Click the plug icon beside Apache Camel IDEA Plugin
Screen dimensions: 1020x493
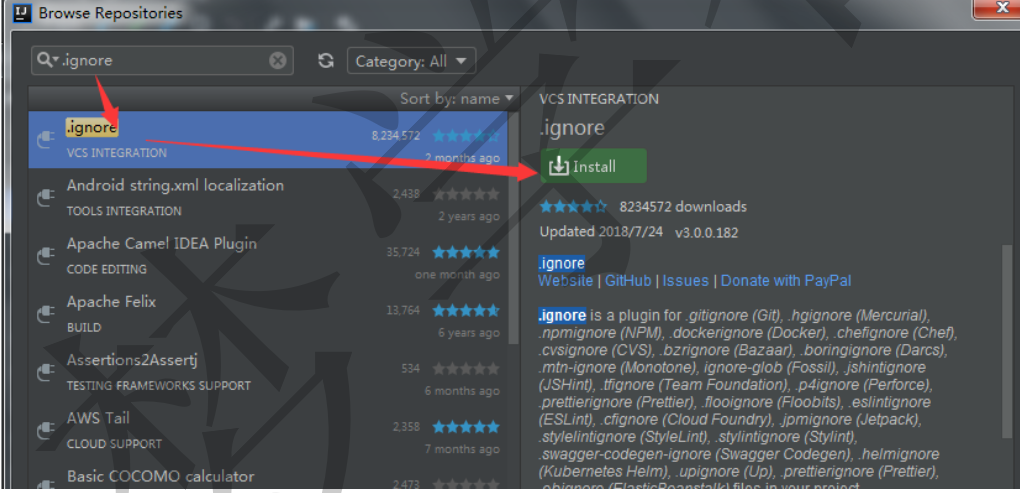(x=45, y=256)
